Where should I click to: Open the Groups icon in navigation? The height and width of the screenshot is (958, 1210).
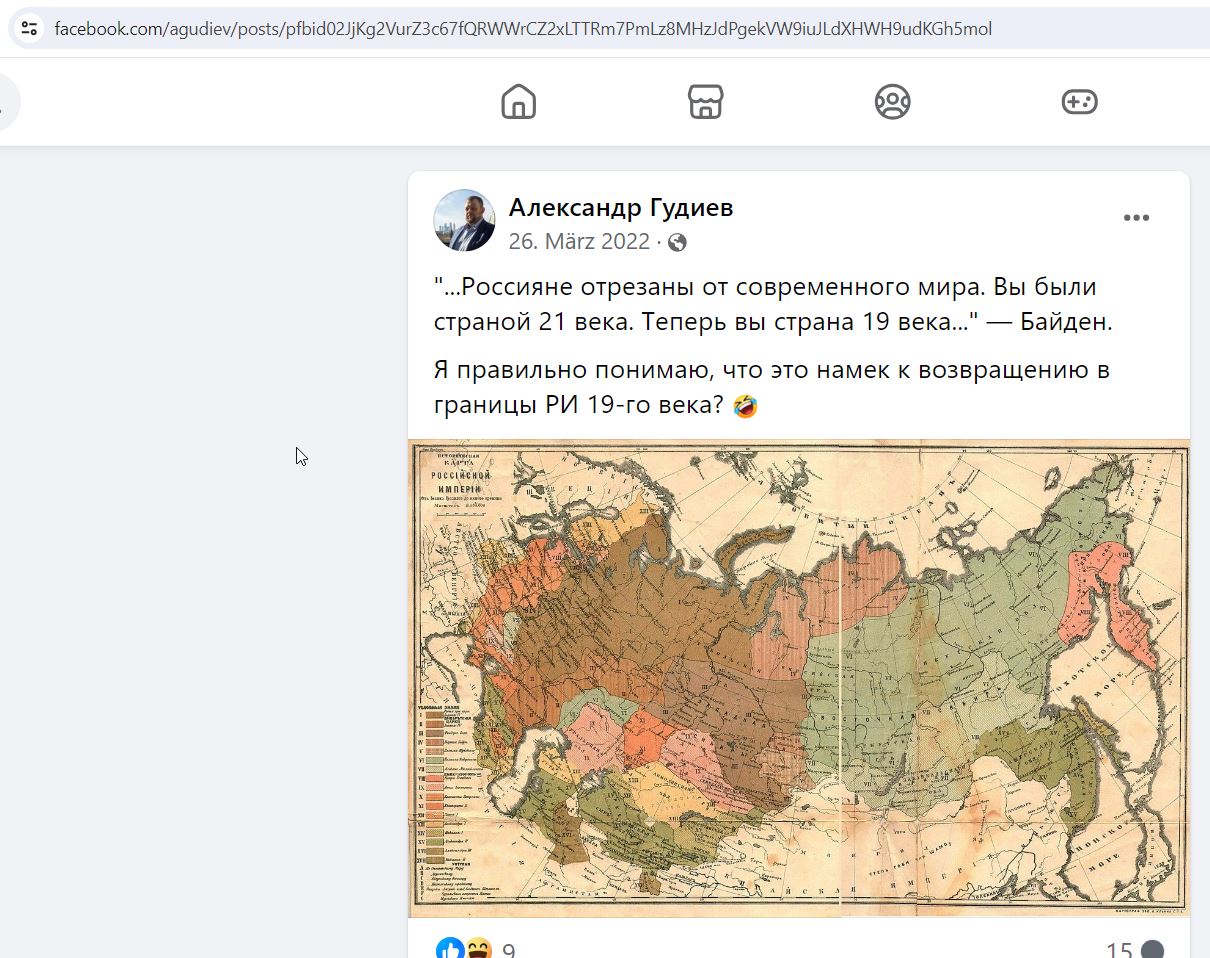pos(892,102)
